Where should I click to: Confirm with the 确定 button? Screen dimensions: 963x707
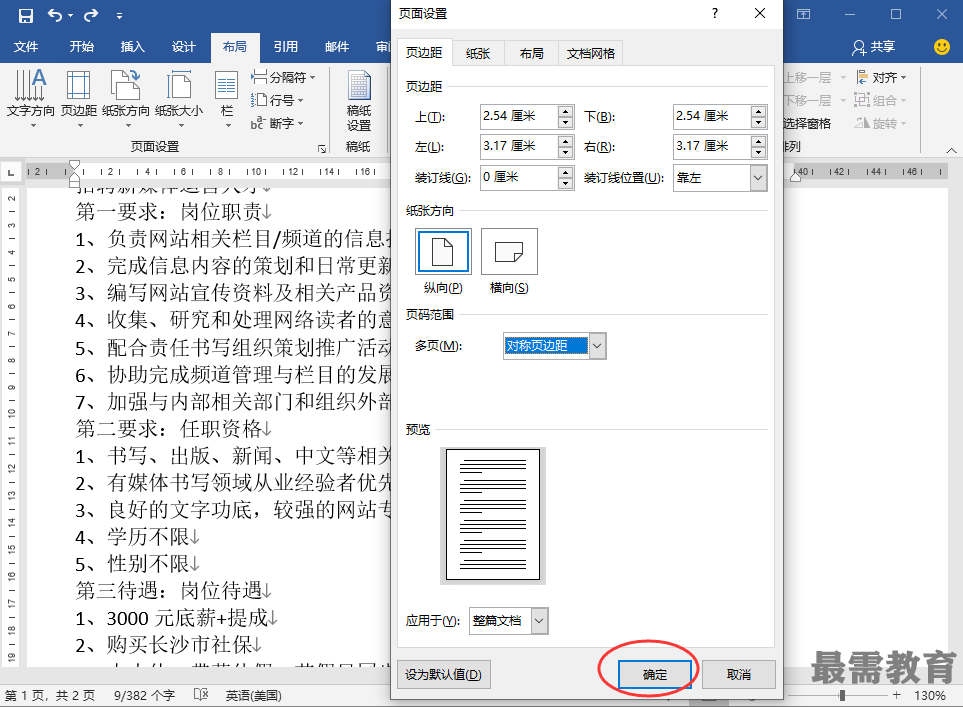click(655, 674)
